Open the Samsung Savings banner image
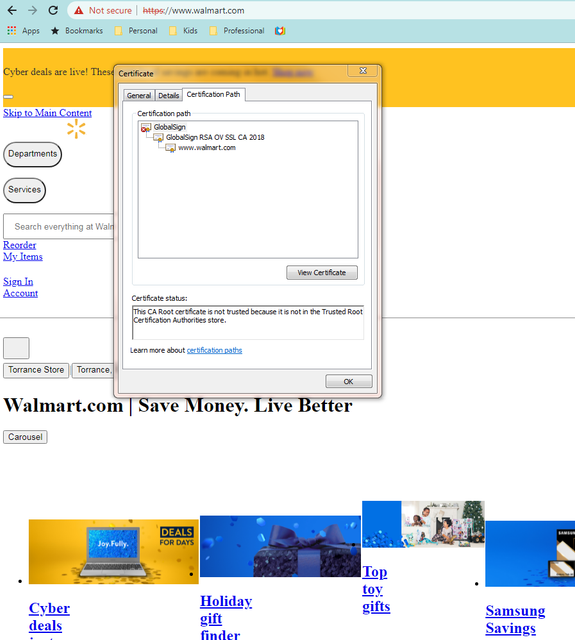 pos(530,554)
